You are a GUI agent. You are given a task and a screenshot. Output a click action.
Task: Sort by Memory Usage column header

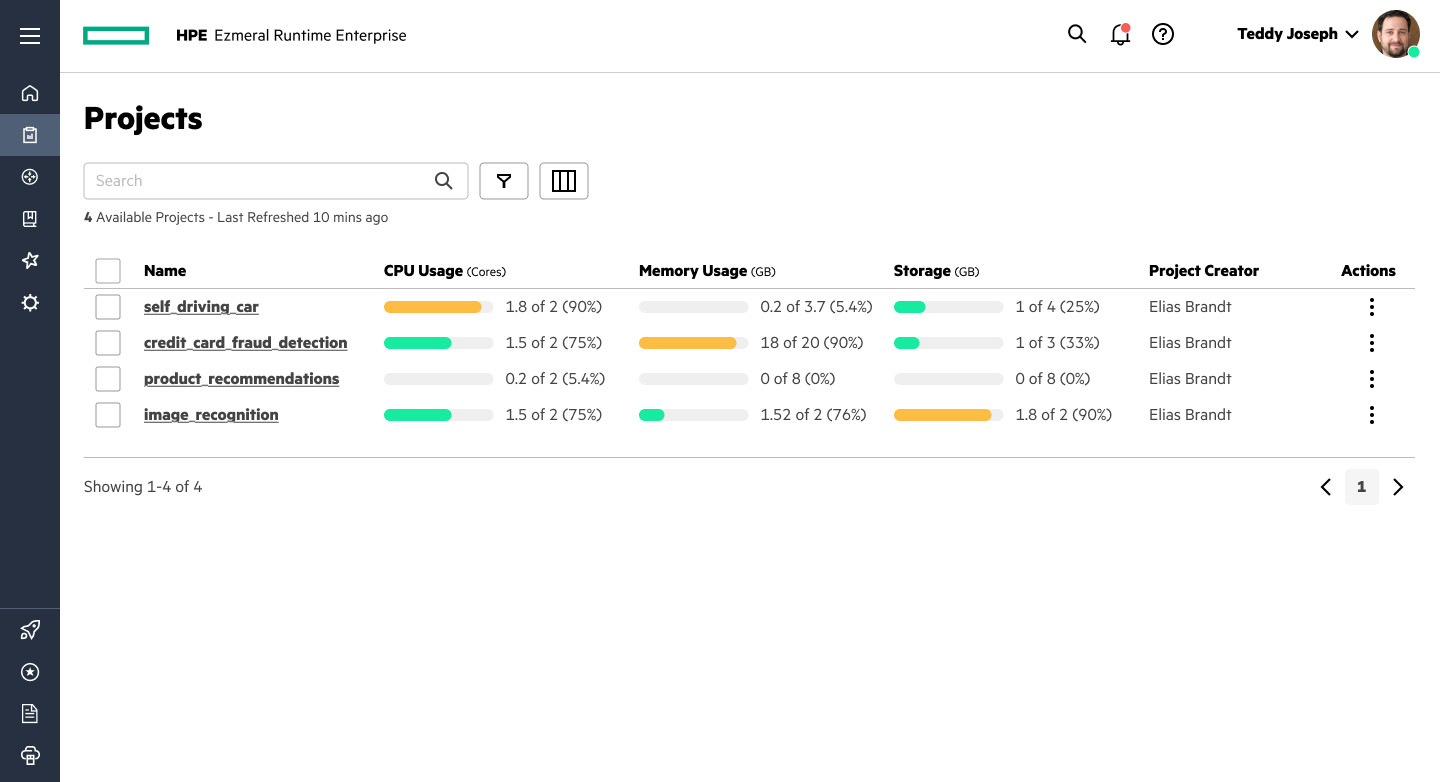coord(707,271)
